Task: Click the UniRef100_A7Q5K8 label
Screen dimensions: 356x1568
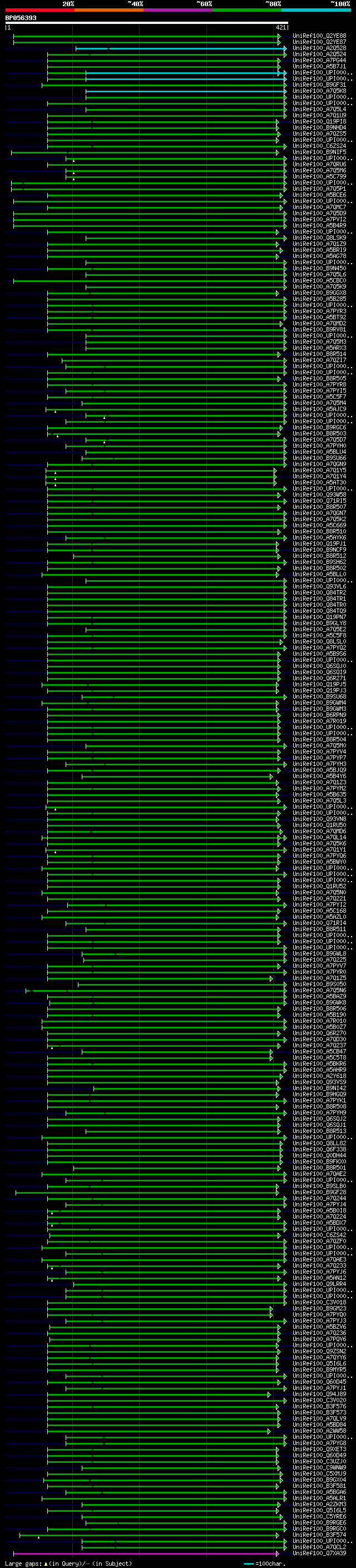Action: [319, 91]
